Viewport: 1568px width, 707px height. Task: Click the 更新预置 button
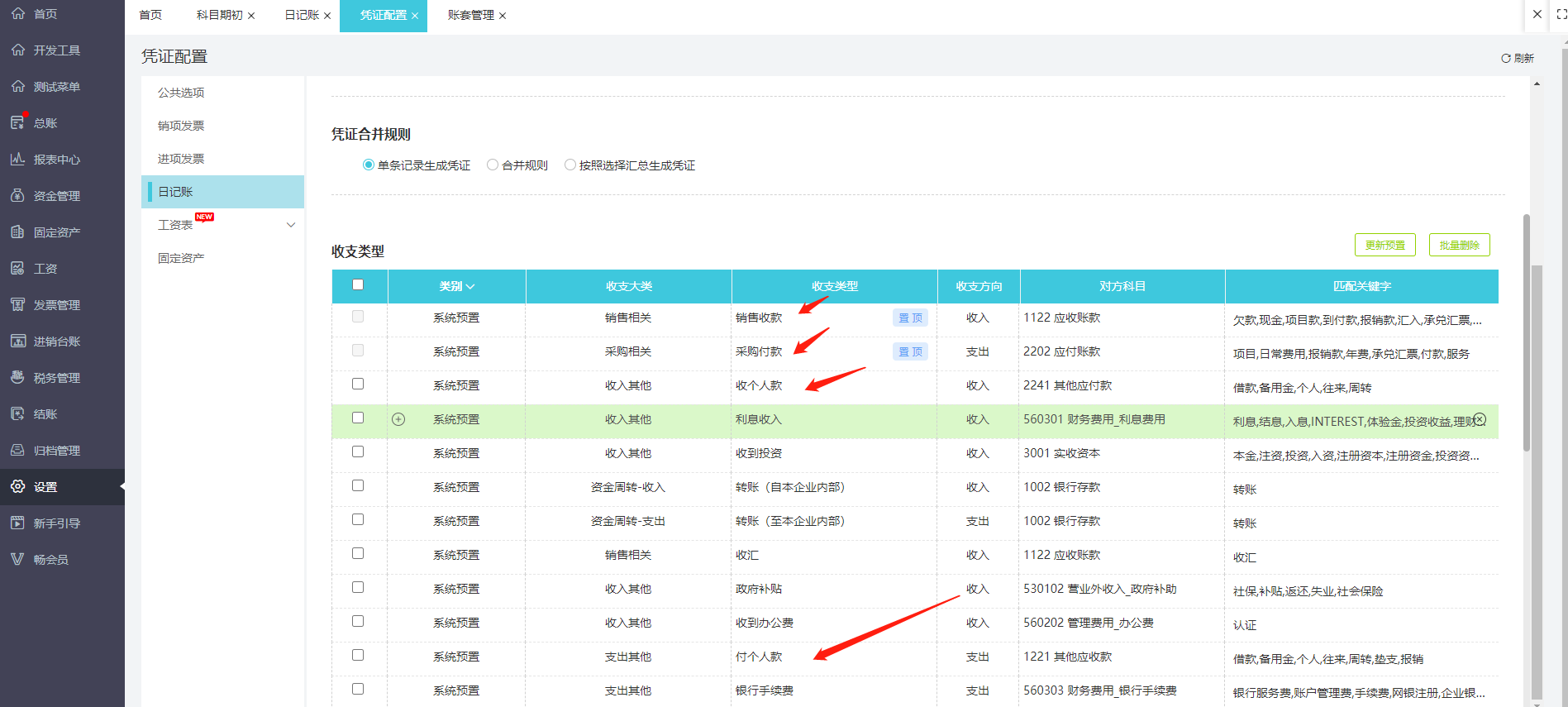coord(1385,245)
